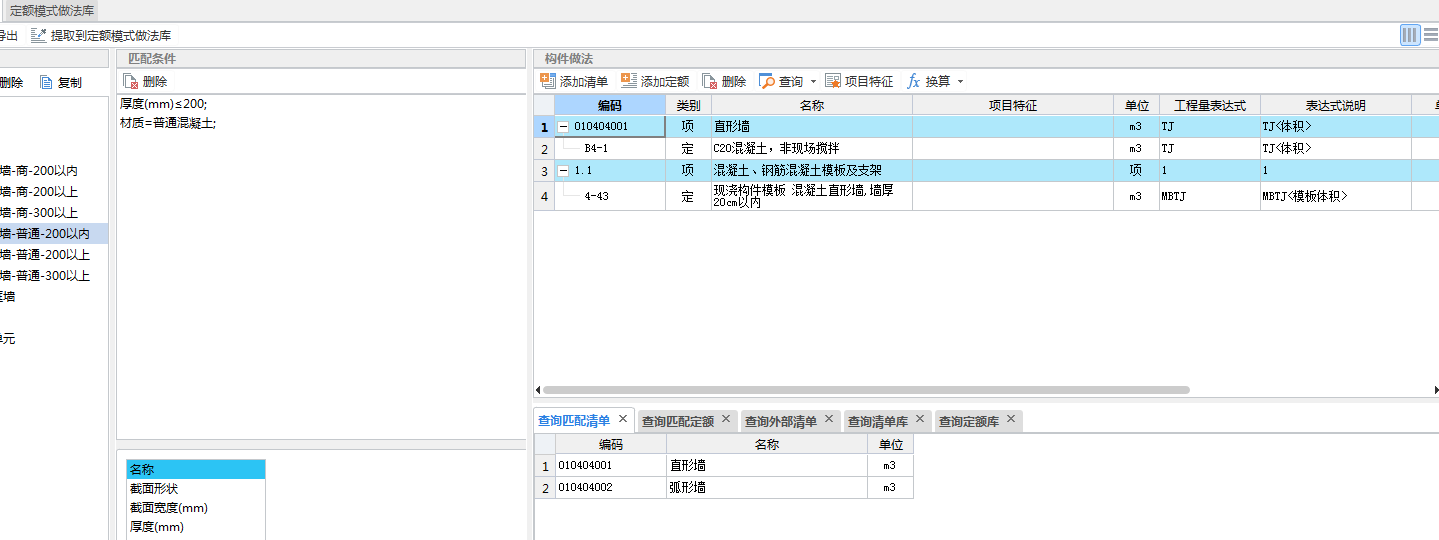Screen dimensions: 1439x540
Task: Click the 工程量表达式 column header
Action: coord(1209,105)
